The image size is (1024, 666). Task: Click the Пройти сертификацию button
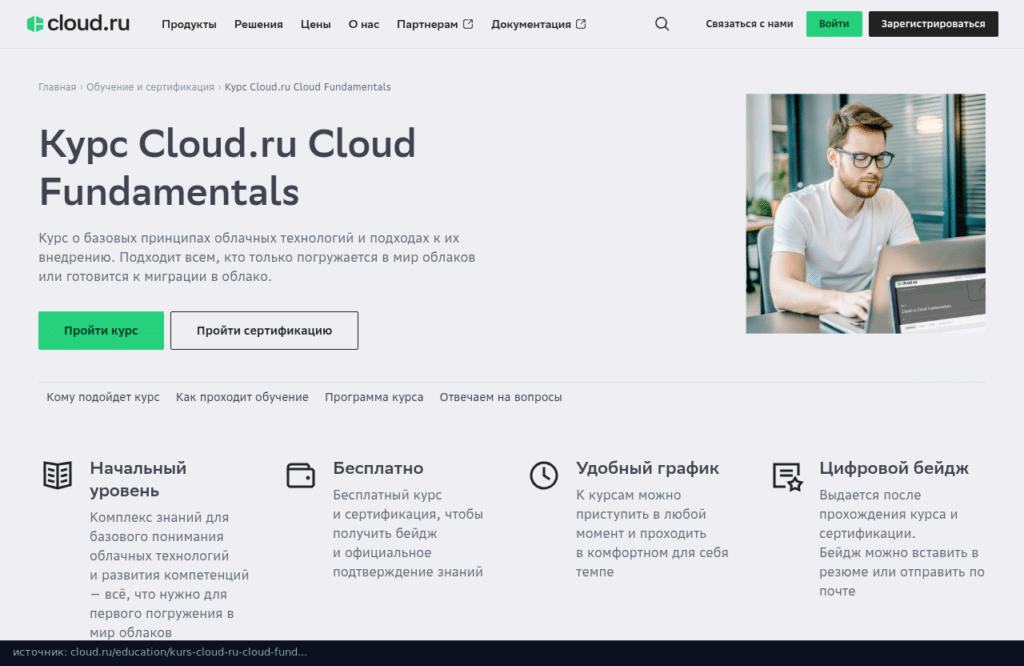pyautogui.click(x=264, y=330)
